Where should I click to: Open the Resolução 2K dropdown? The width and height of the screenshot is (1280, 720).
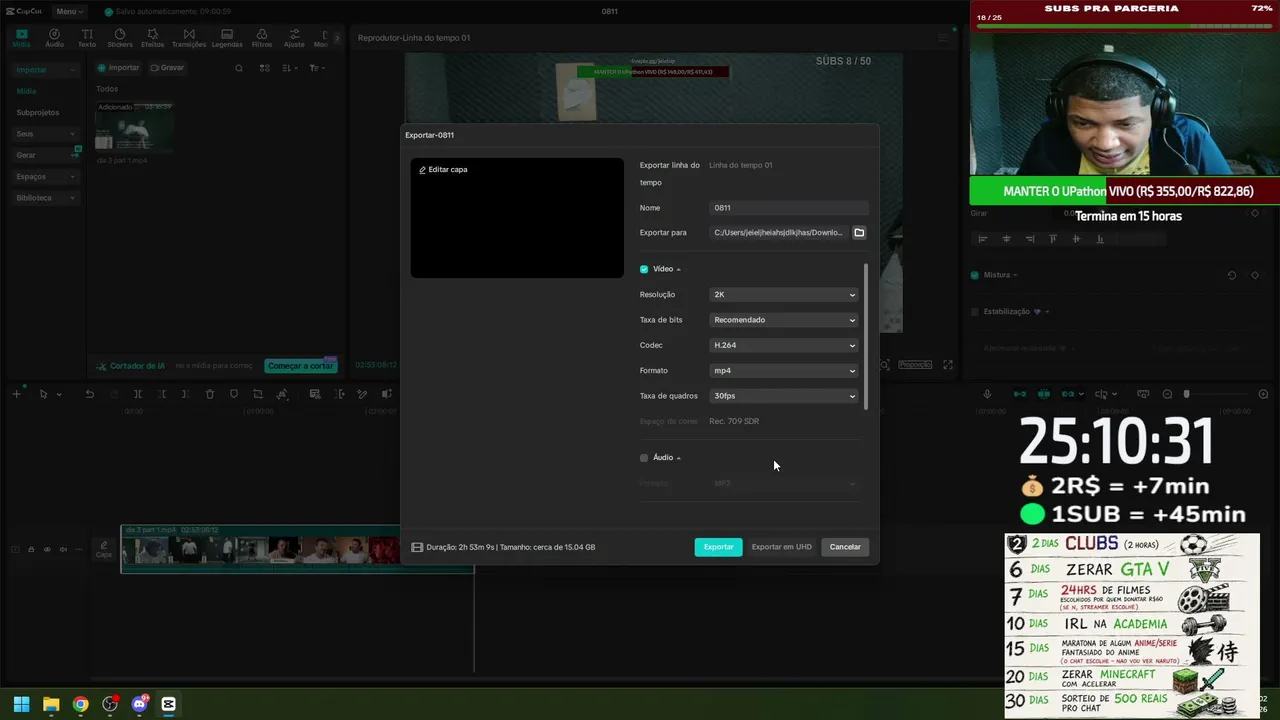(784, 295)
